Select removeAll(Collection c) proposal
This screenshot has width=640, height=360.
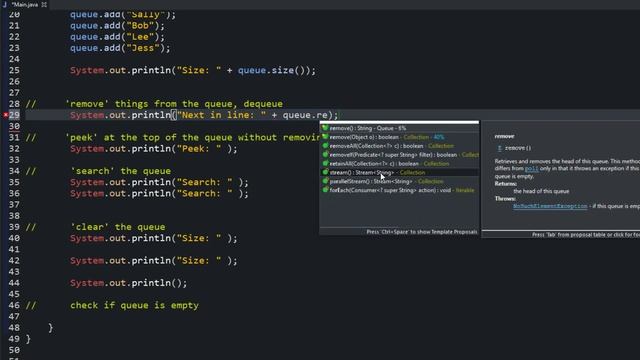(399, 146)
